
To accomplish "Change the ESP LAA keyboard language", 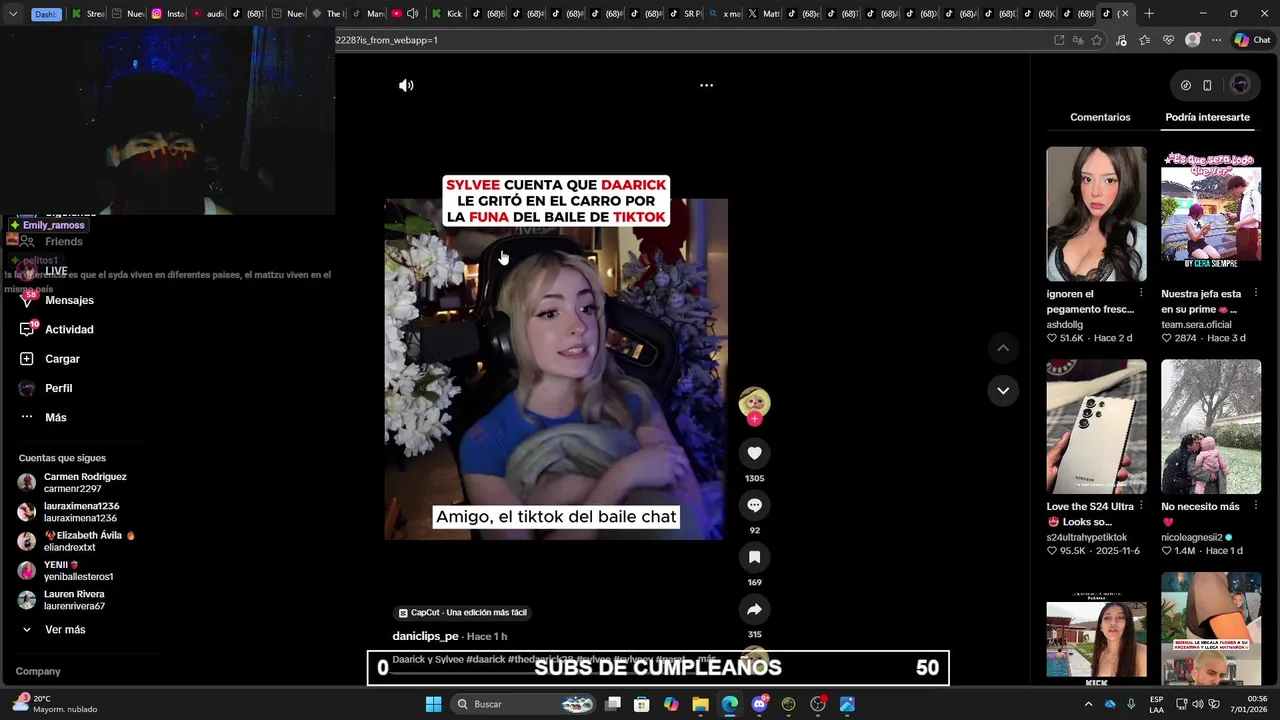I will 1156,704.
